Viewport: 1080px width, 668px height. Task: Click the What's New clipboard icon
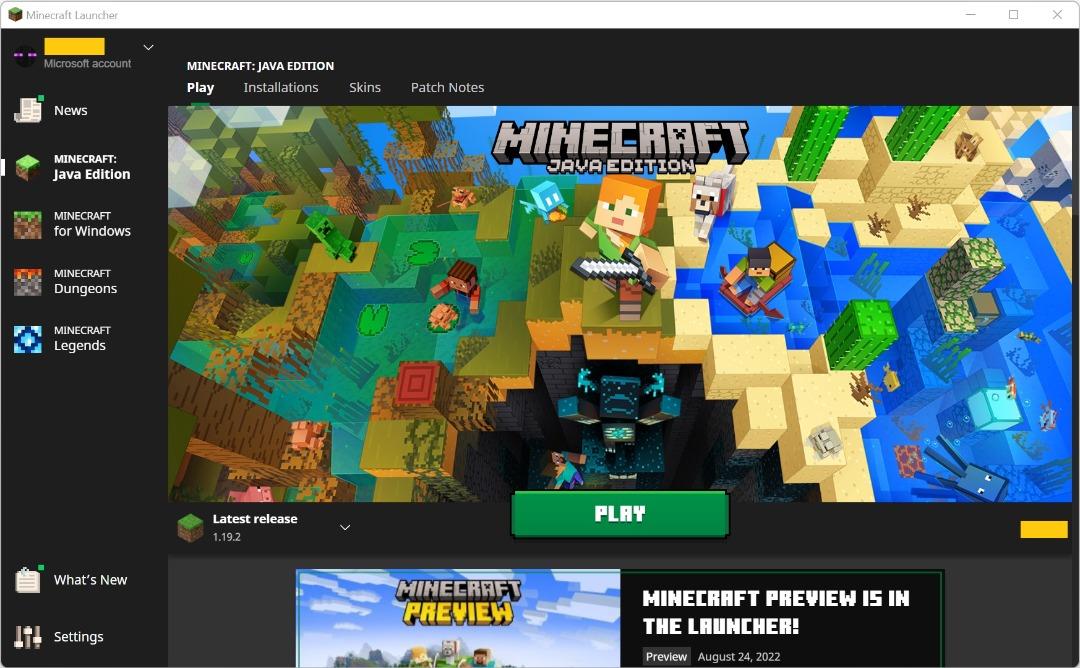[x=28, y=580]
